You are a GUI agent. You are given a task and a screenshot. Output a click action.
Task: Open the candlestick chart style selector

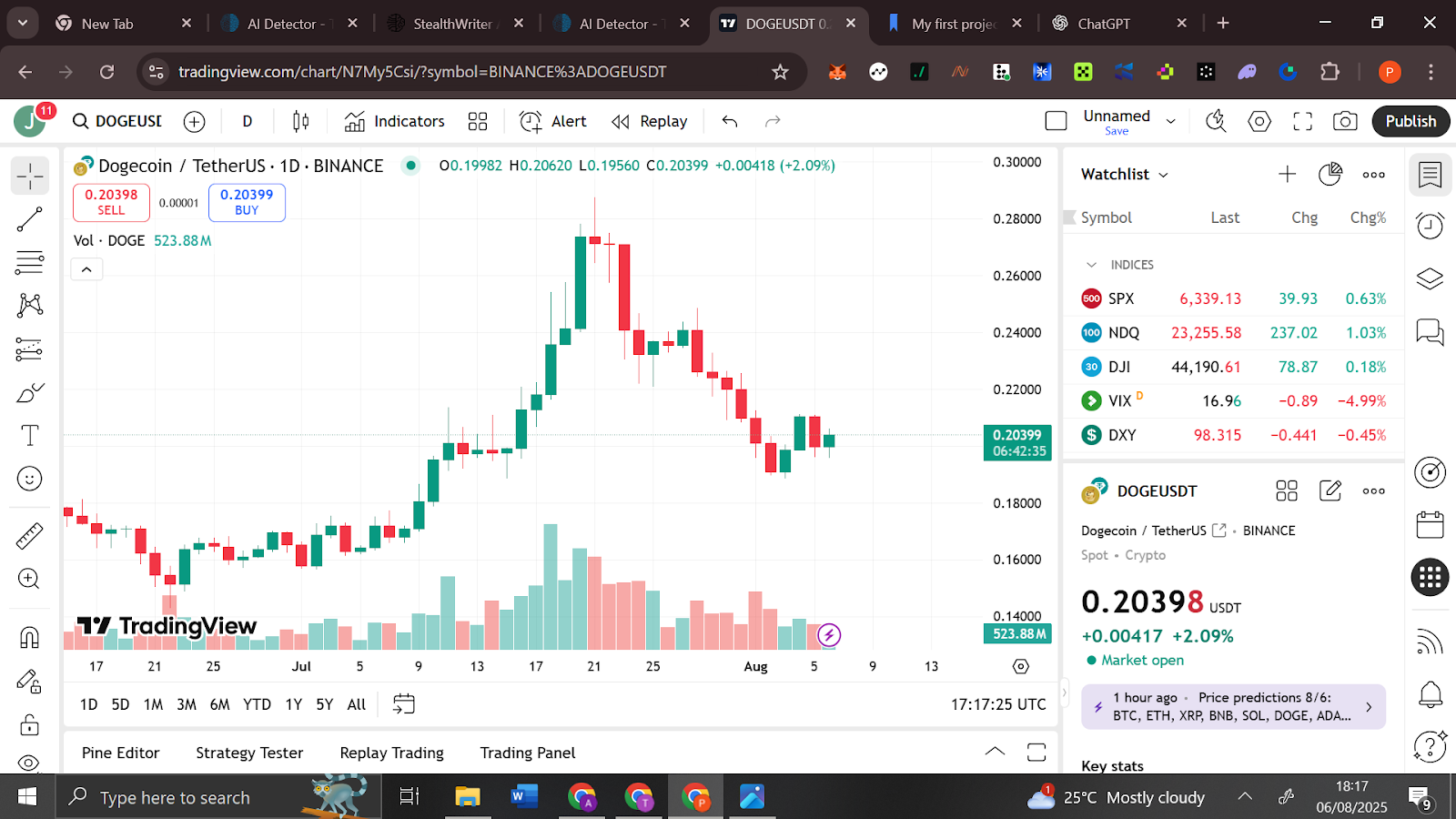[x=301, y=121]
